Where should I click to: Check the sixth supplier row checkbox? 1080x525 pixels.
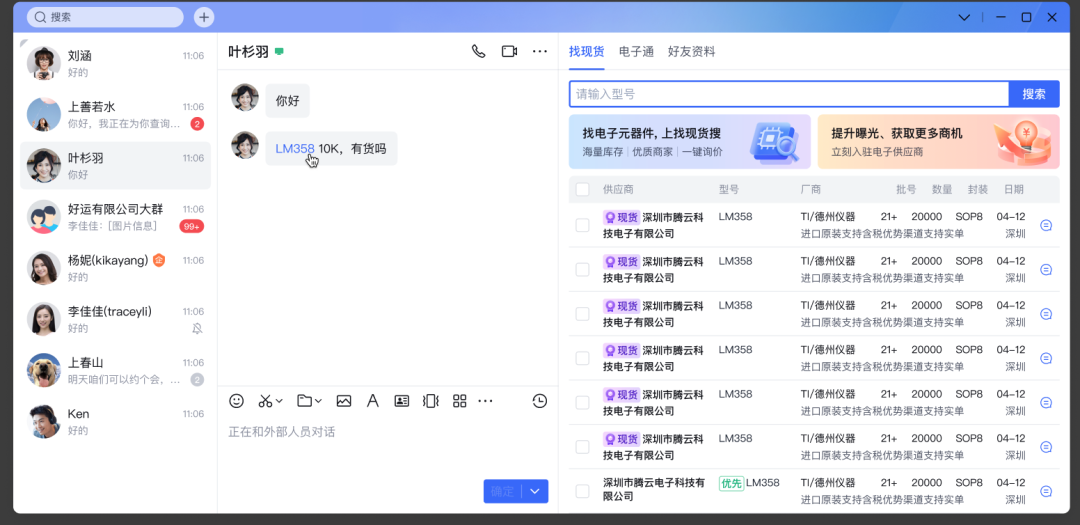[x=583, y=447]
